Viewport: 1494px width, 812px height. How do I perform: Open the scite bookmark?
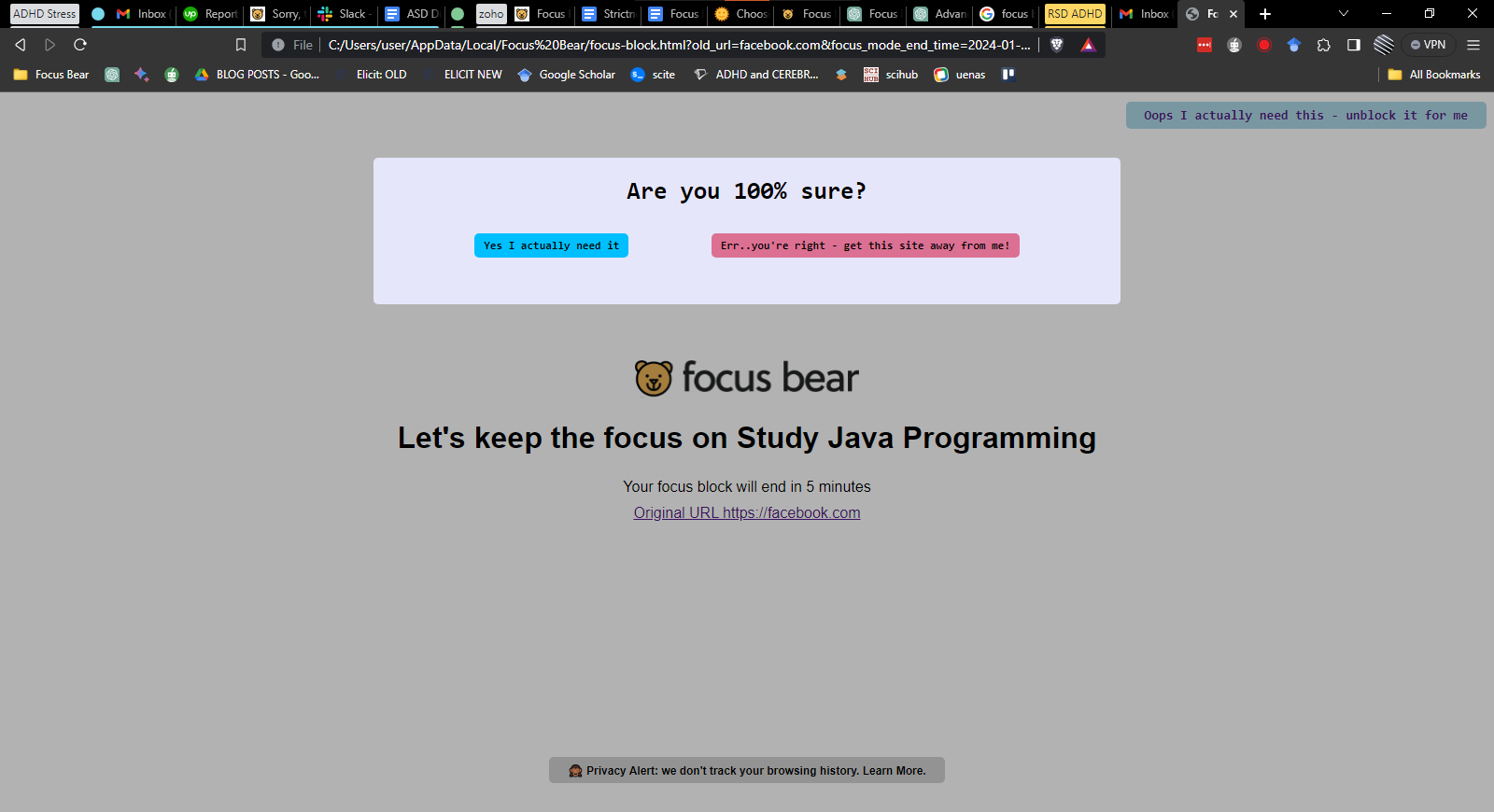(653, 75)
